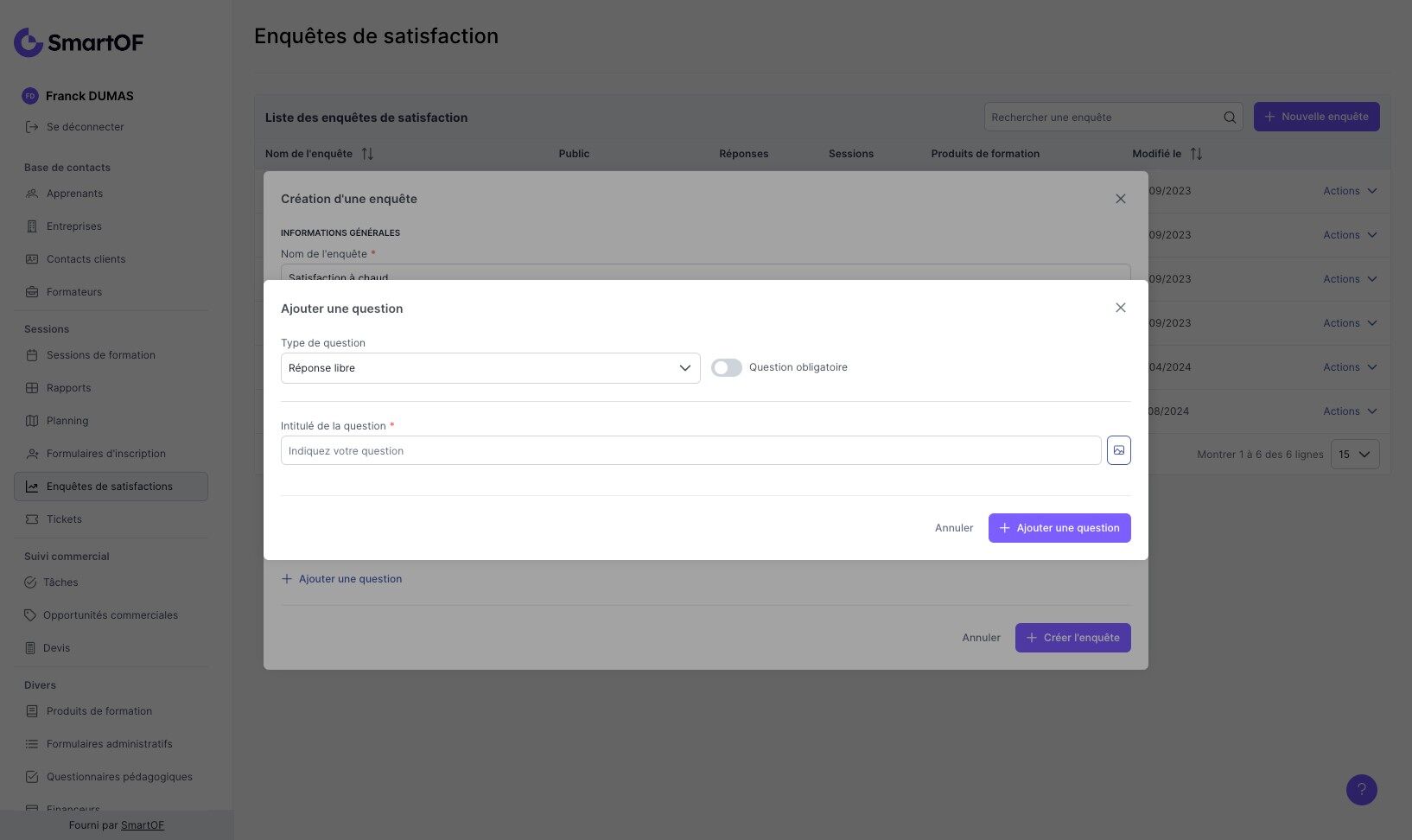Open the rows-per-page dropdown showing 15
This screenshot has height=840, width=1412.
pyautogui.click(x=1354, y=455)
